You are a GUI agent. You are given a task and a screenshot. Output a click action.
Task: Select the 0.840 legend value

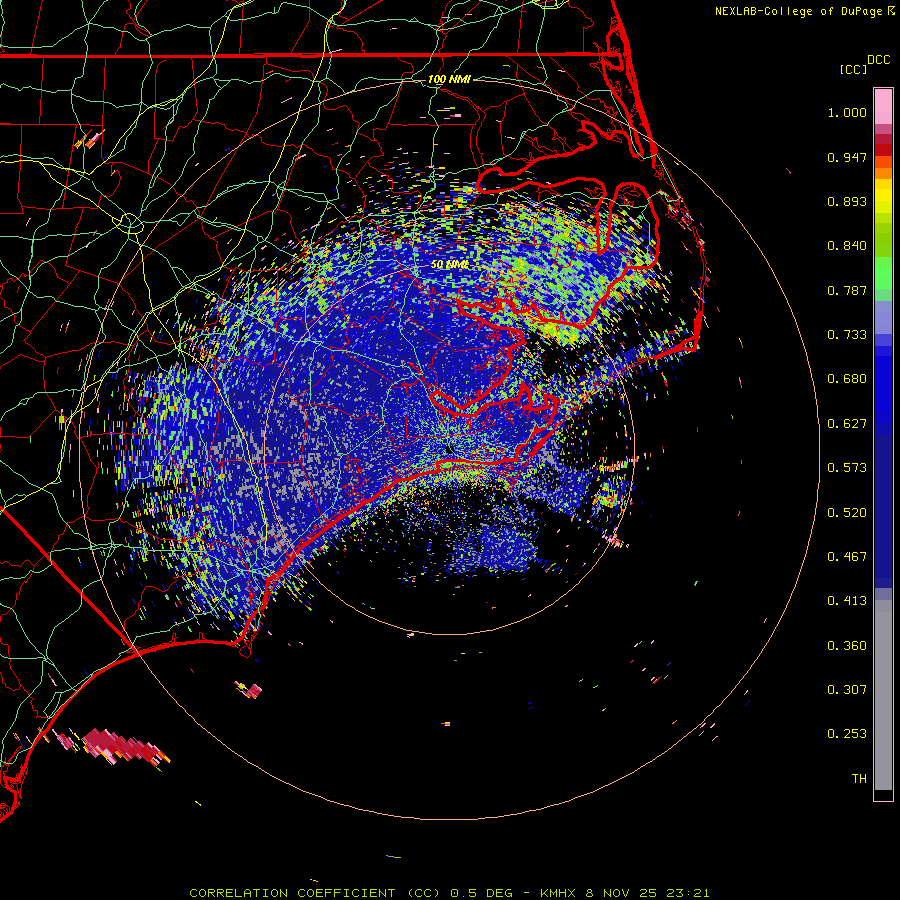click(847, 246)
